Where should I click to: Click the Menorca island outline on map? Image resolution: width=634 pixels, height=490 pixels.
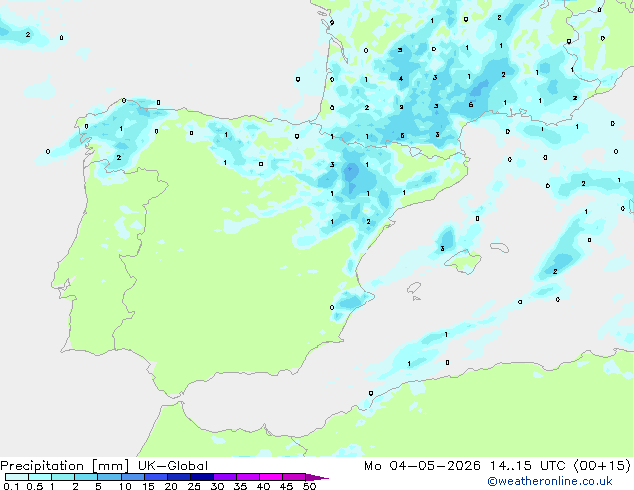(x=500, y=247)
